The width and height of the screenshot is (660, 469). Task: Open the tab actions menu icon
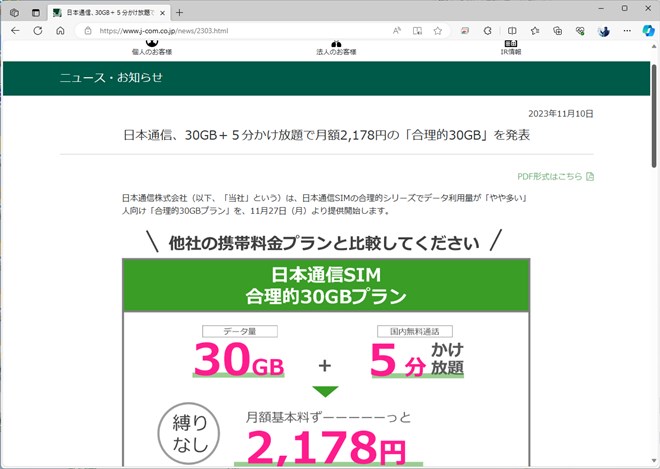click(36, 13)
